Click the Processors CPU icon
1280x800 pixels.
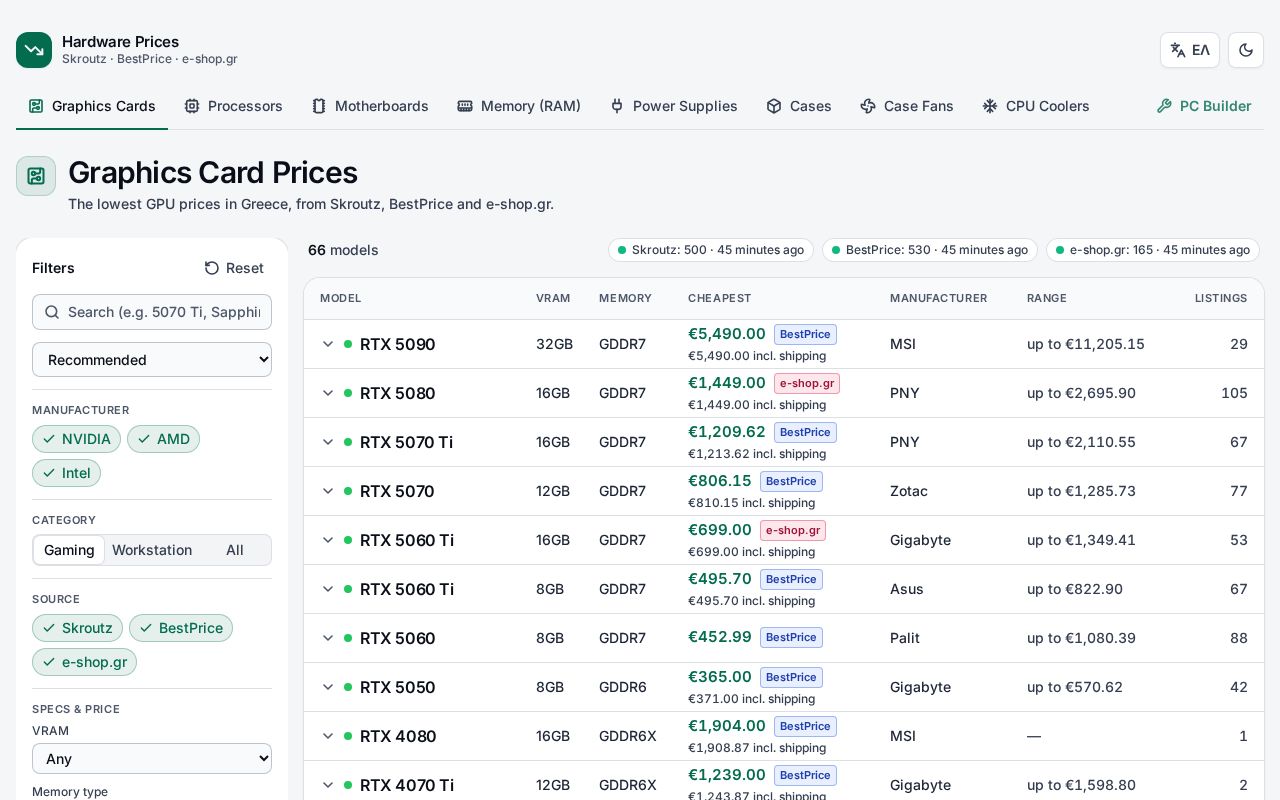[192, 106]
